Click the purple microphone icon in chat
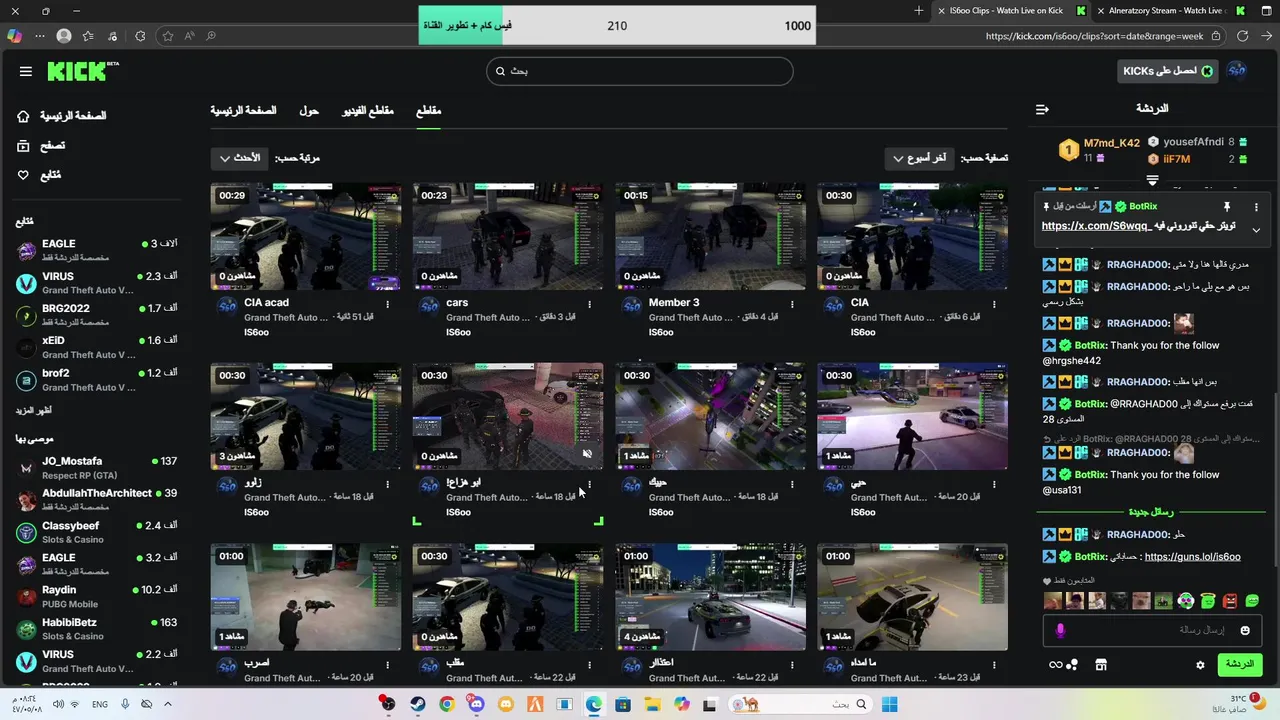The height and width of the screenshot is (720, 1280). (1061, 630)
